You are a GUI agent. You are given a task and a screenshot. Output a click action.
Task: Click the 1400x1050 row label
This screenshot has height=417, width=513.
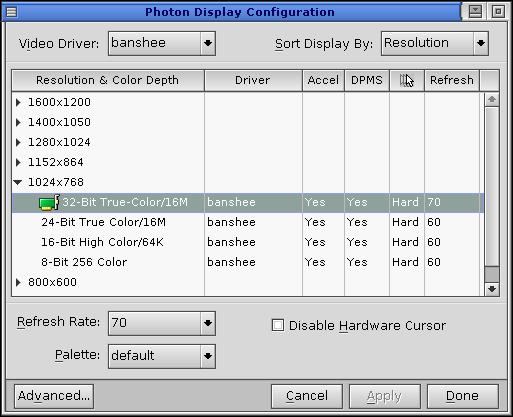(59, 122)
